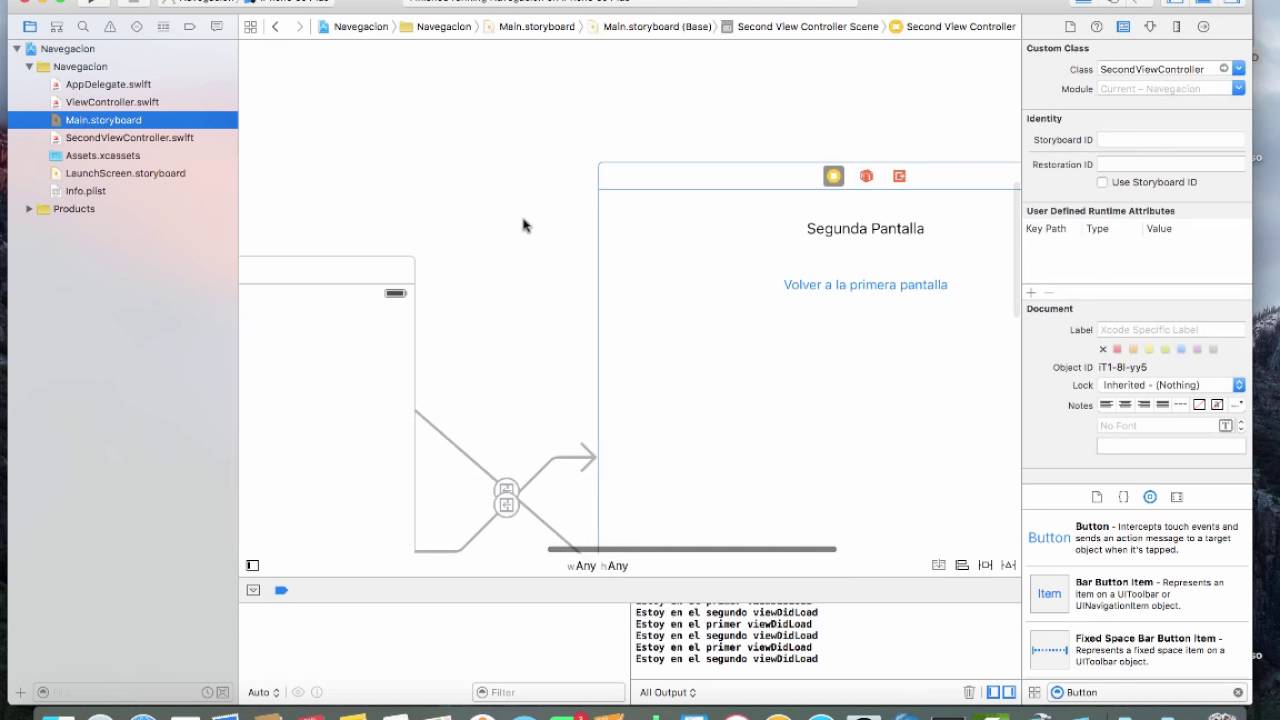
Task: Enable Use Storyboard ID checkbox
Action: click(x=1102, y=182)
